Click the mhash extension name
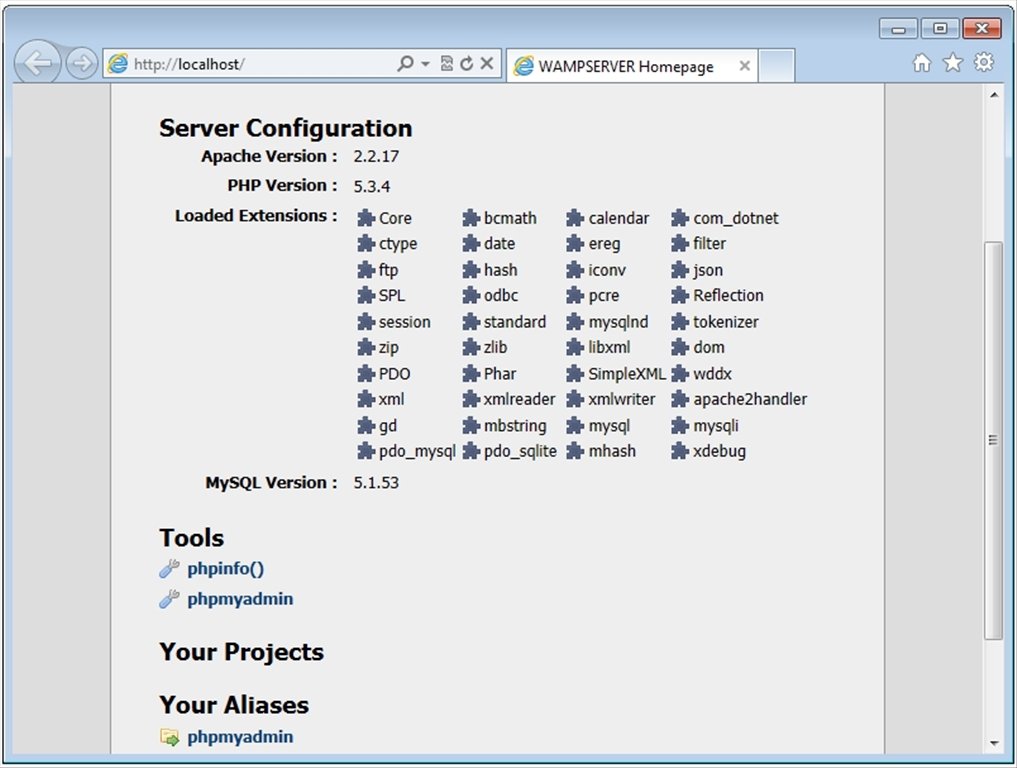The height and width of the screenshot is (768, 1017). click(x=612, y=451)
